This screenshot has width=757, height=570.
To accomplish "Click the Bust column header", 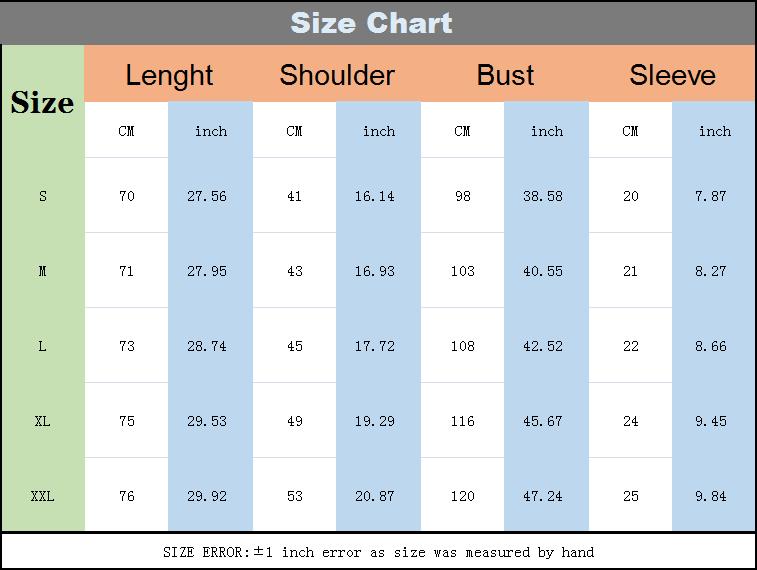I will tap(505, 74).
